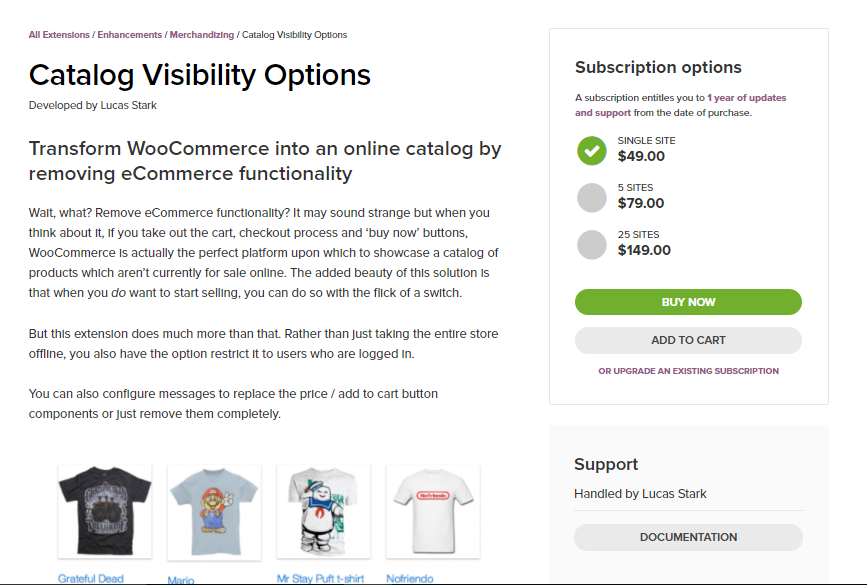The width and height of the screenshot is (867, 585).
Task: Open the Merchandizing breadcrumb link
Action: (x=202, y=35)
